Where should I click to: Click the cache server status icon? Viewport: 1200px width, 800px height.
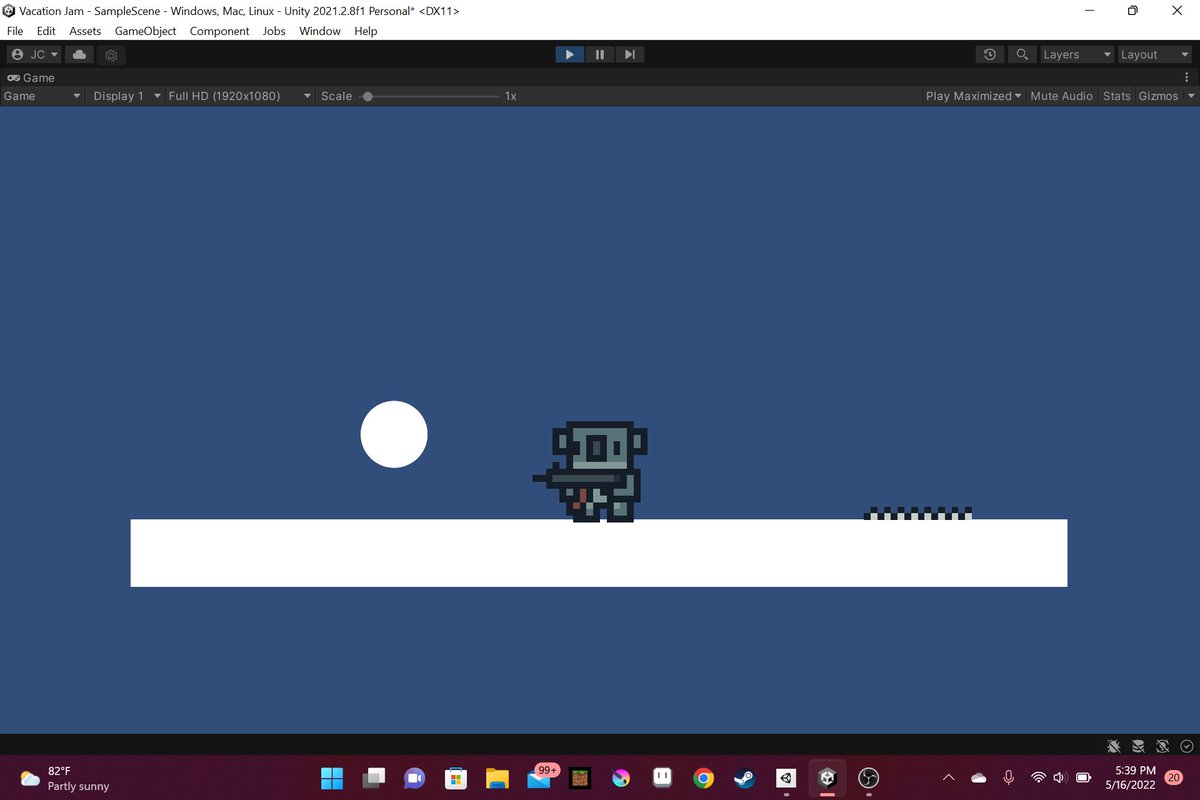coord(1138,746)
